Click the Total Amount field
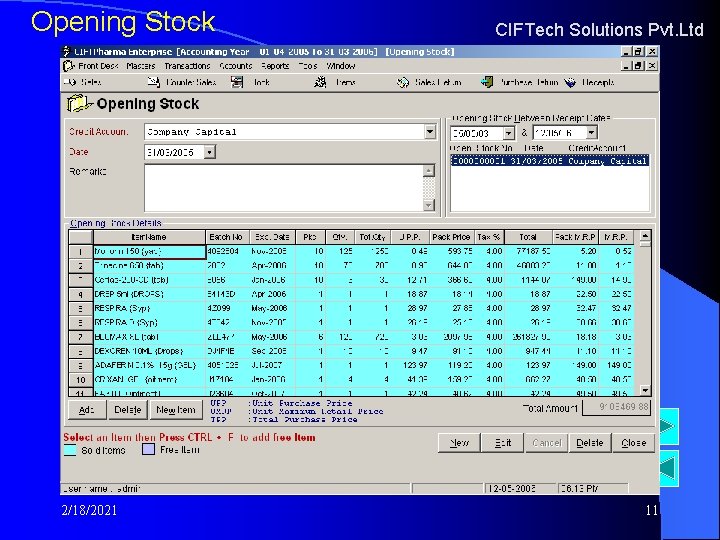This screenshot has width=720, height=540. pyautogui.click(x=616, y=407)
